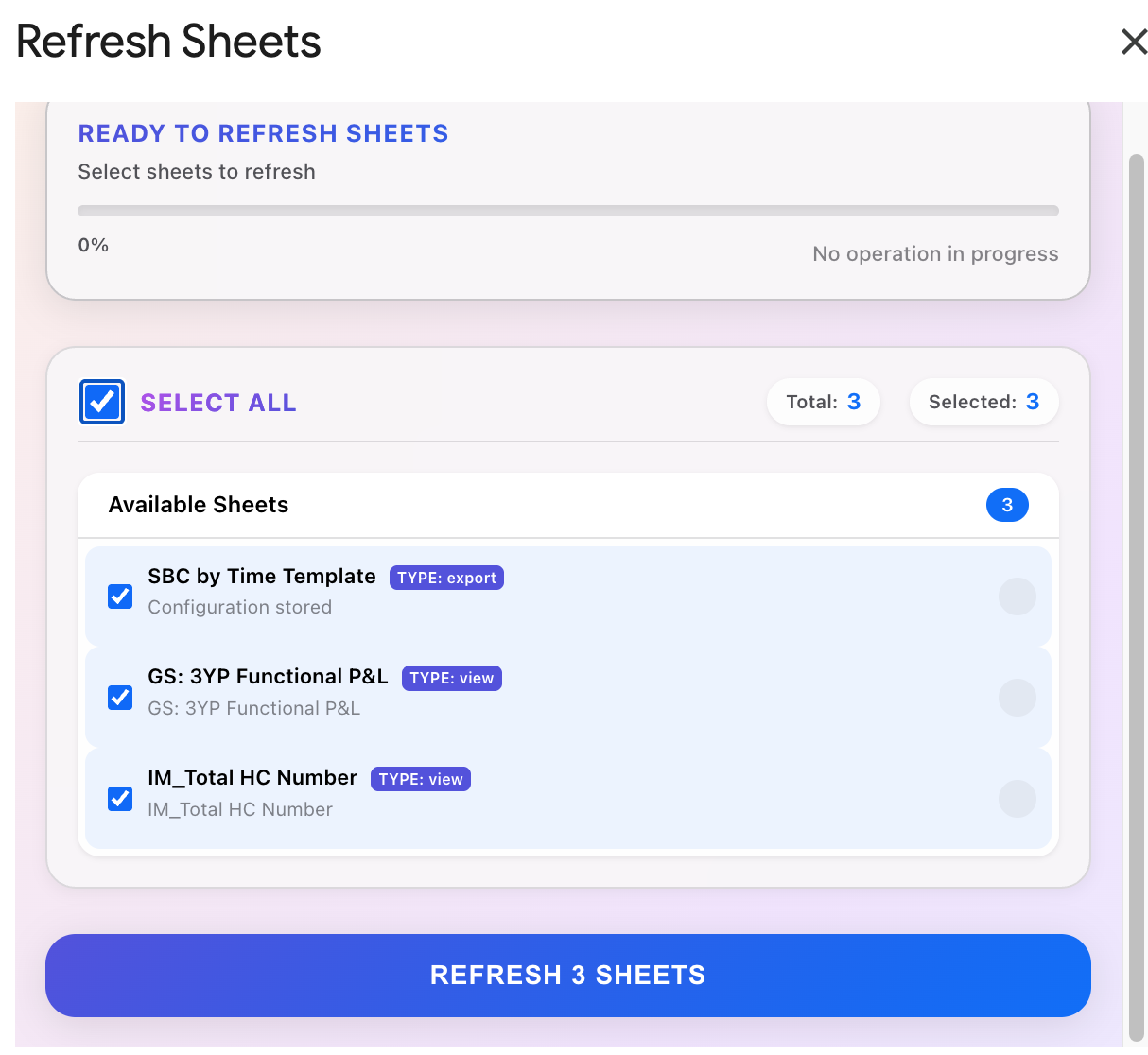1148x1055 pixels.
Task: Deselect the IM_Total HC Number checkbox
Action: pos(120,799)
